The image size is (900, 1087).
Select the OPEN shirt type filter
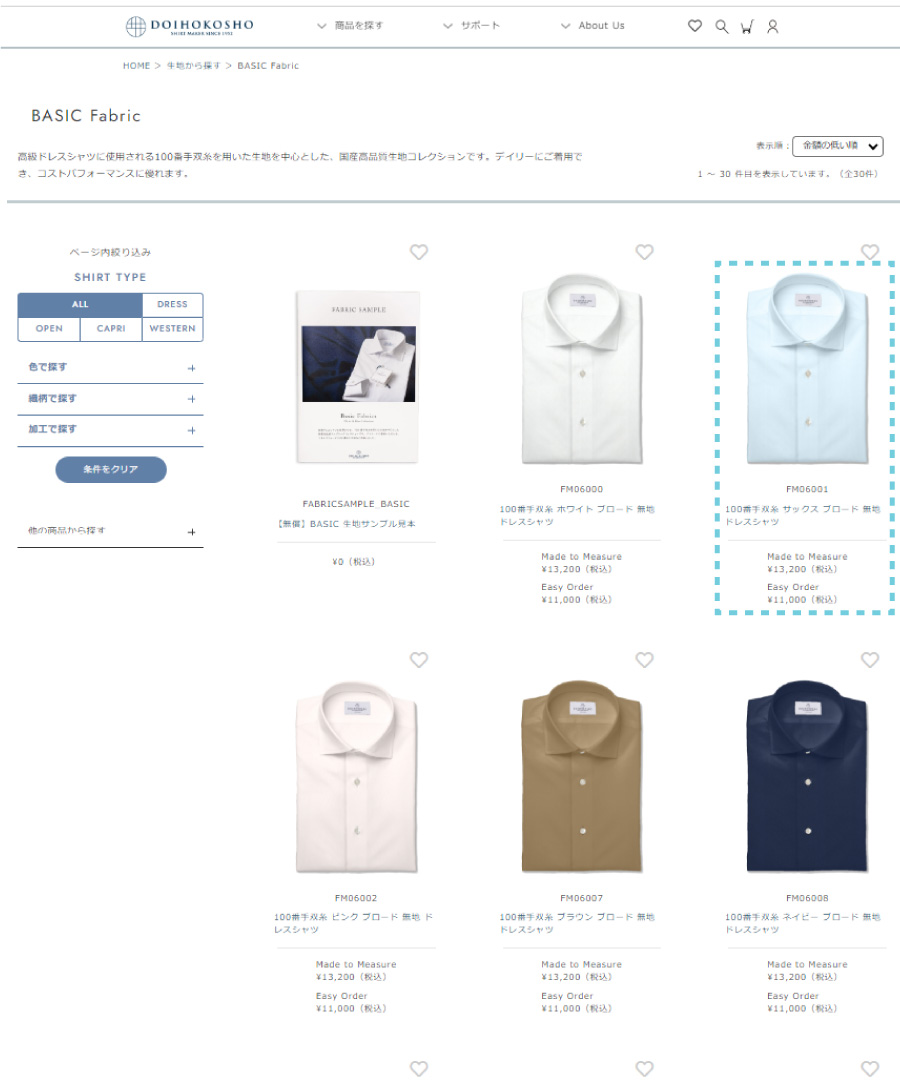tap(49, 329)
